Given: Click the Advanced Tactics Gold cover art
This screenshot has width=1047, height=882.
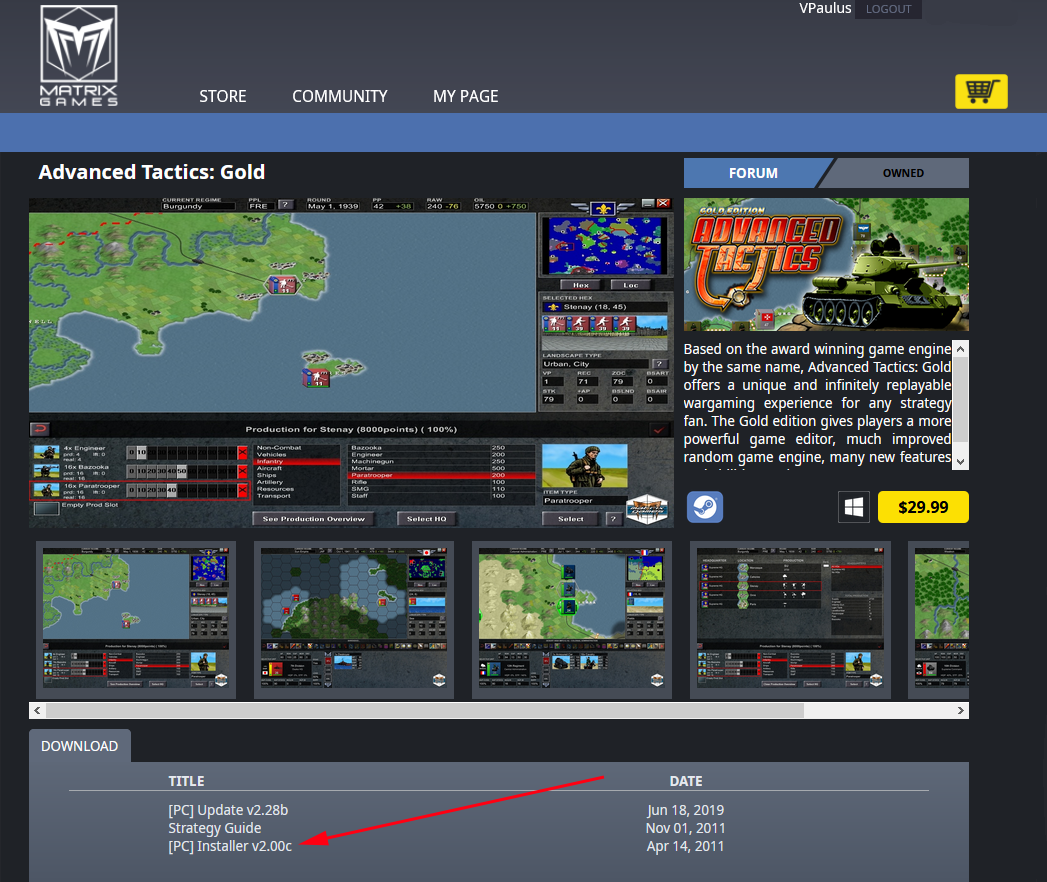Looking at the screenshot, I should (x=826, y=264).
